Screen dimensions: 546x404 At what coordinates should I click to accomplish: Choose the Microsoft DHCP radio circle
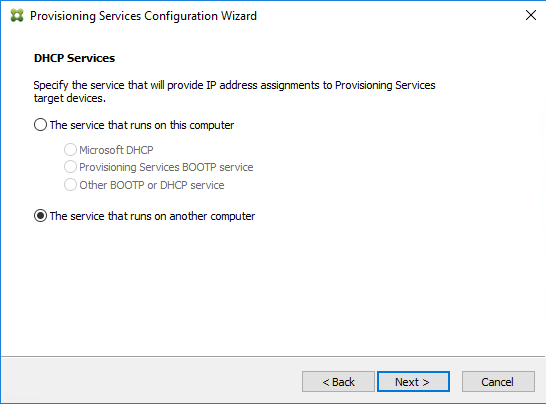pyautogui.click(x=70, y=149)
